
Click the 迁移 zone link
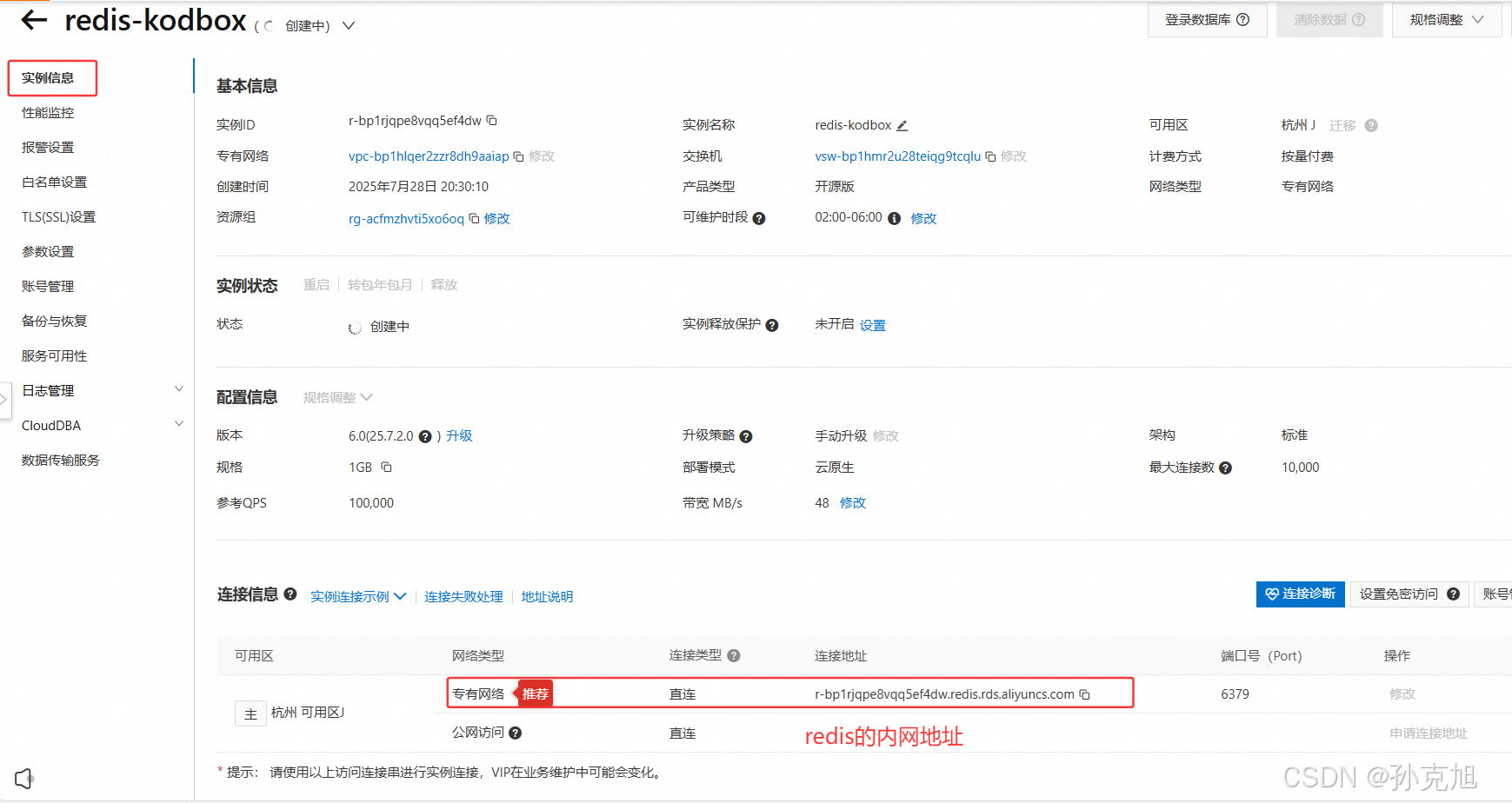coord(1342,126)
